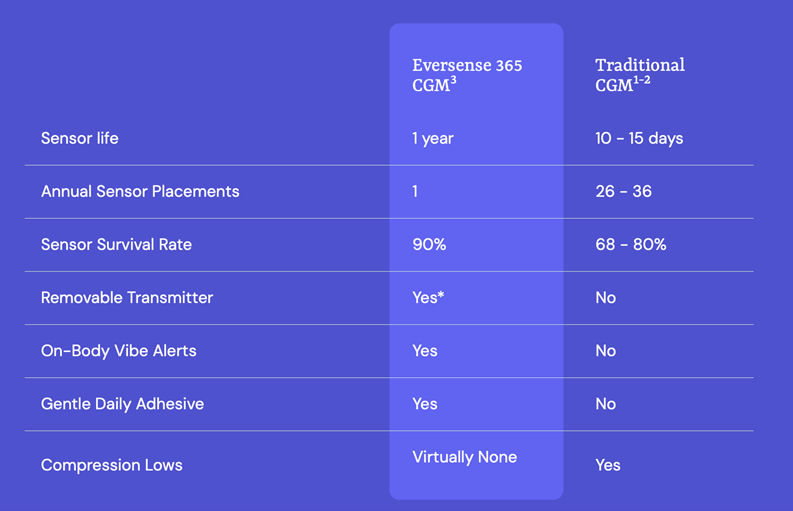Click the Annual Sensor Placements row label
Screen dimensions: 793x511
[x=140, y=191]
